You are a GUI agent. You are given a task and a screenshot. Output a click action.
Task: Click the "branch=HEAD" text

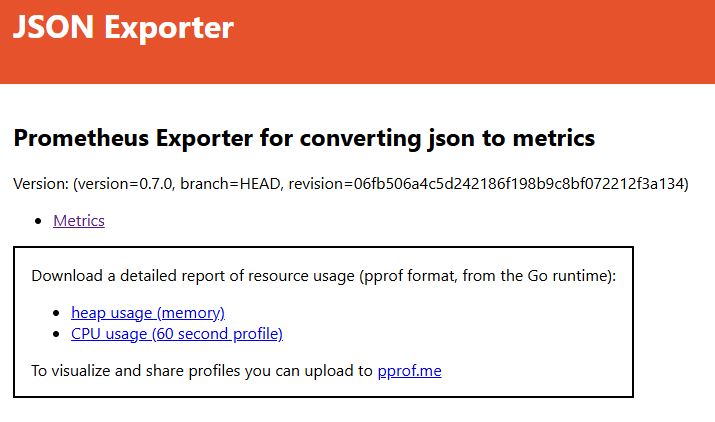225,184
